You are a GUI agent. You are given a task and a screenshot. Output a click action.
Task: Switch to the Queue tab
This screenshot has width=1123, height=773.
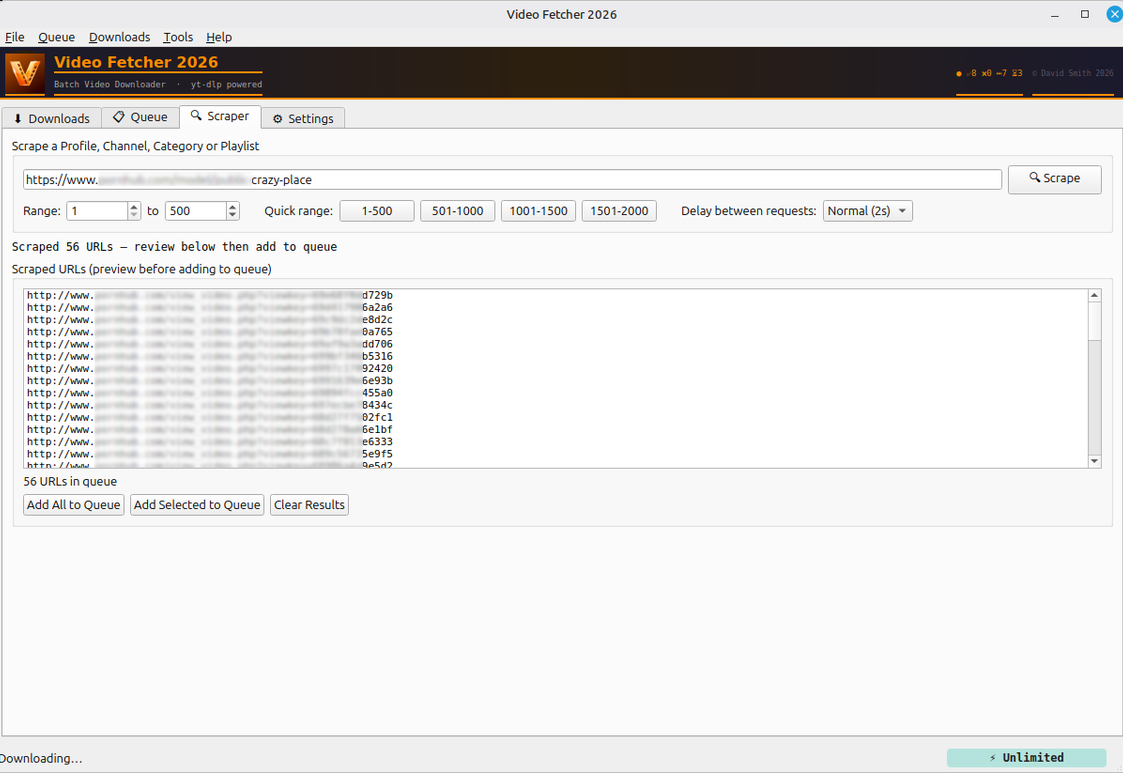[x=140, y=117]
